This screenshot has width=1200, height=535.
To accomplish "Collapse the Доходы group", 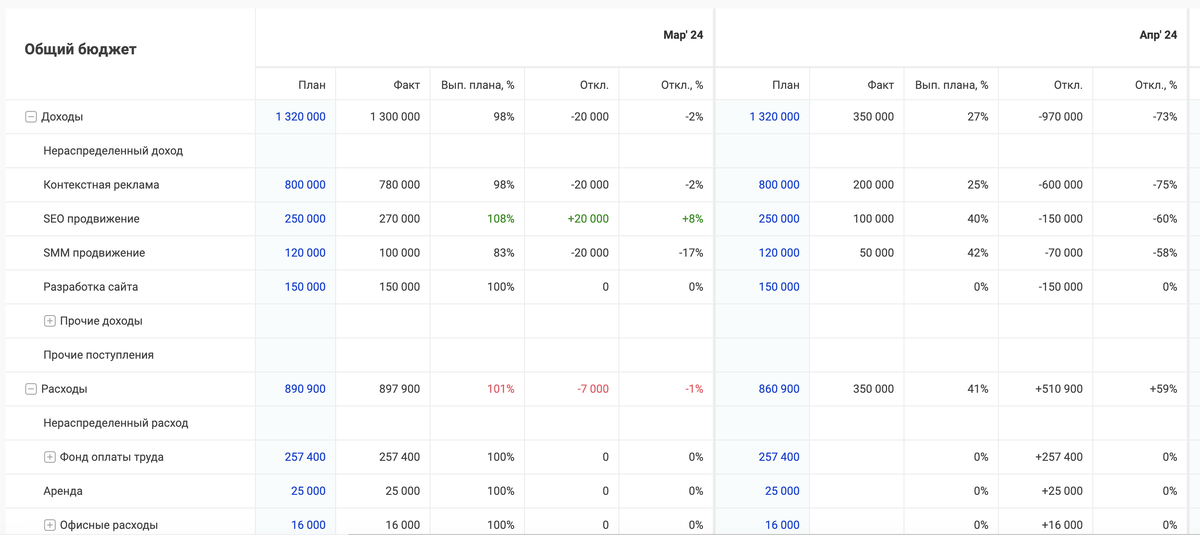I will click(31, 117).
